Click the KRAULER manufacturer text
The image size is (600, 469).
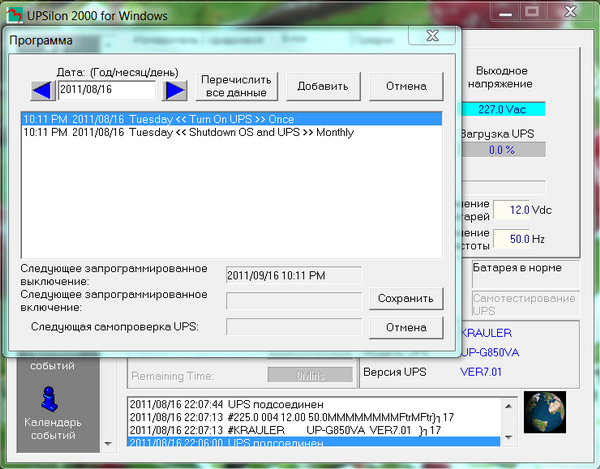486,333
